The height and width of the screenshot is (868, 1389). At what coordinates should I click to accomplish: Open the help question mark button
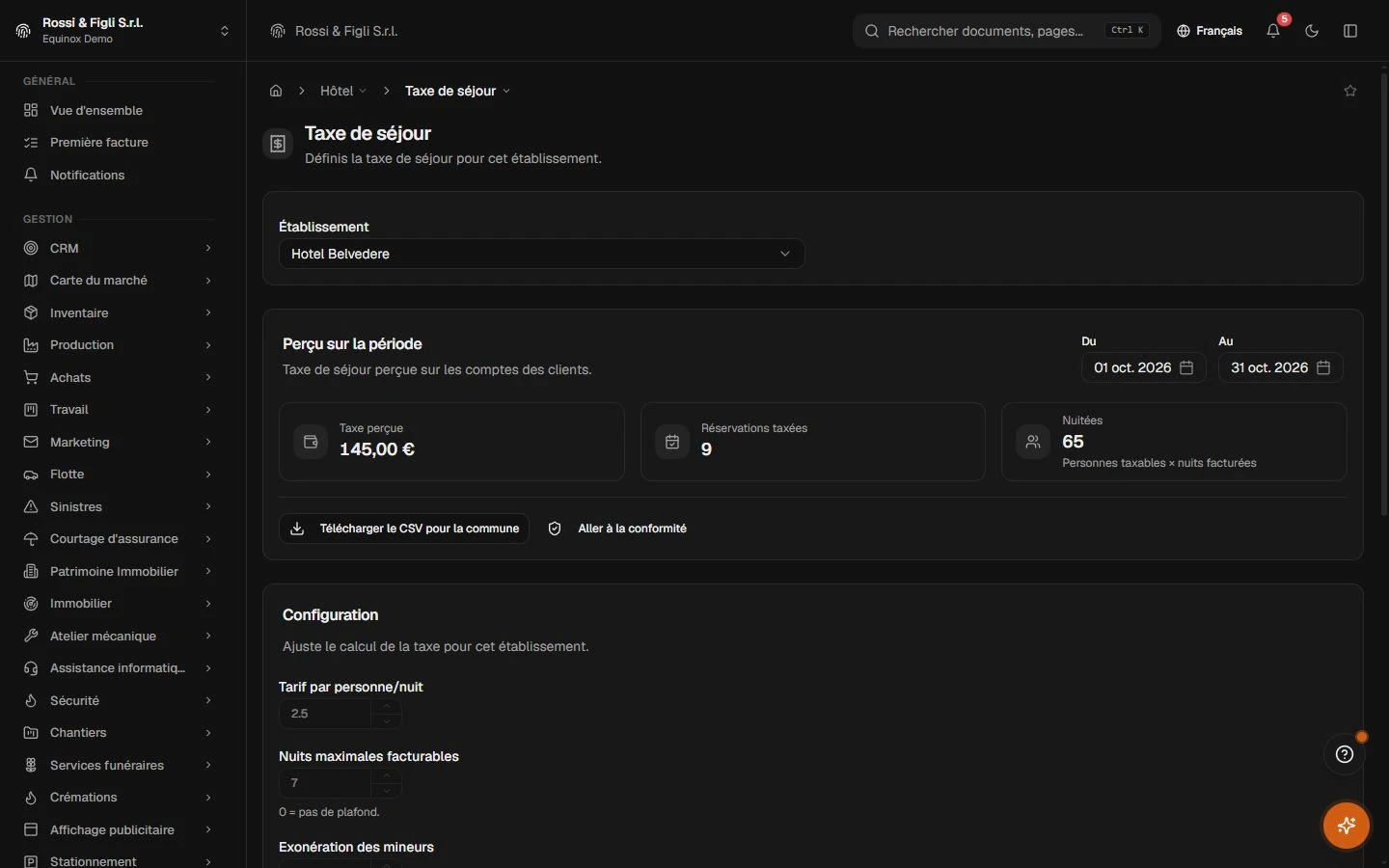coord(1345,754)
